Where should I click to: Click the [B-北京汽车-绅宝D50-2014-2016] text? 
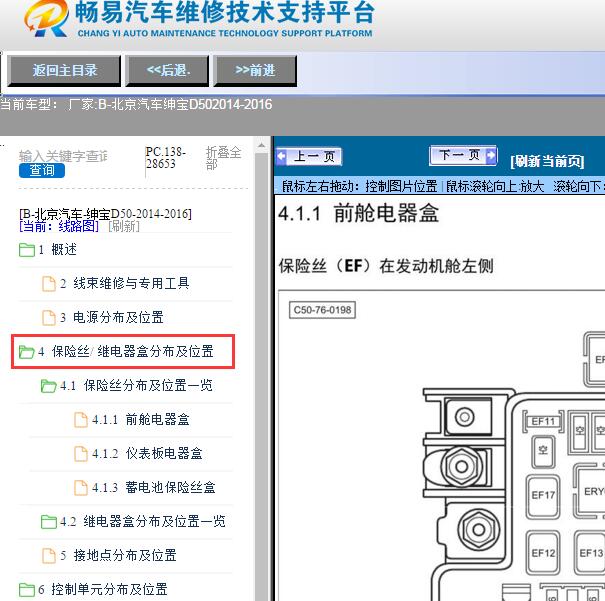pyautogui.click(x=105, y=214)
